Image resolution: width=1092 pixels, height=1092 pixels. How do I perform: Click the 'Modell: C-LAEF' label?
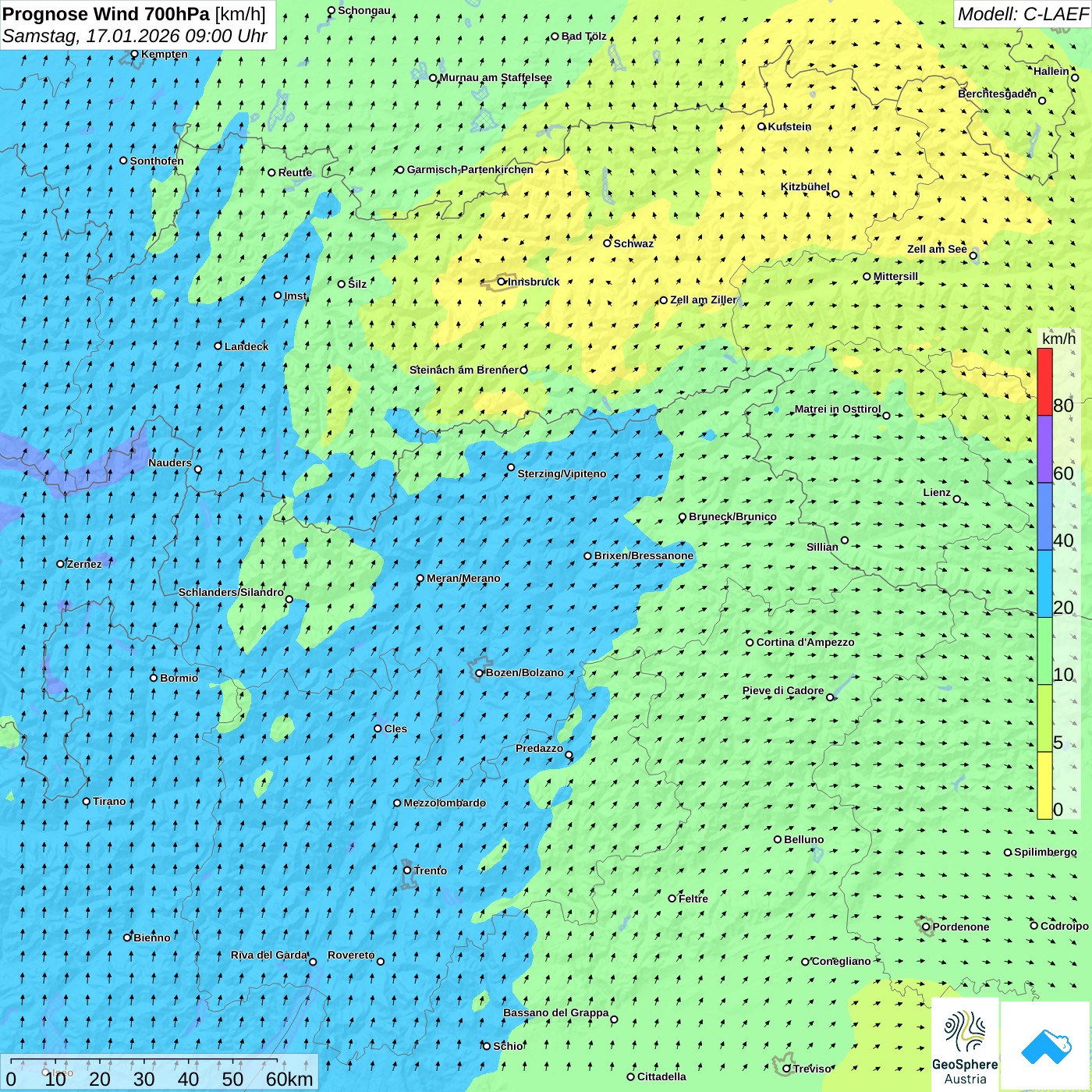click(x=1022, y=14)
